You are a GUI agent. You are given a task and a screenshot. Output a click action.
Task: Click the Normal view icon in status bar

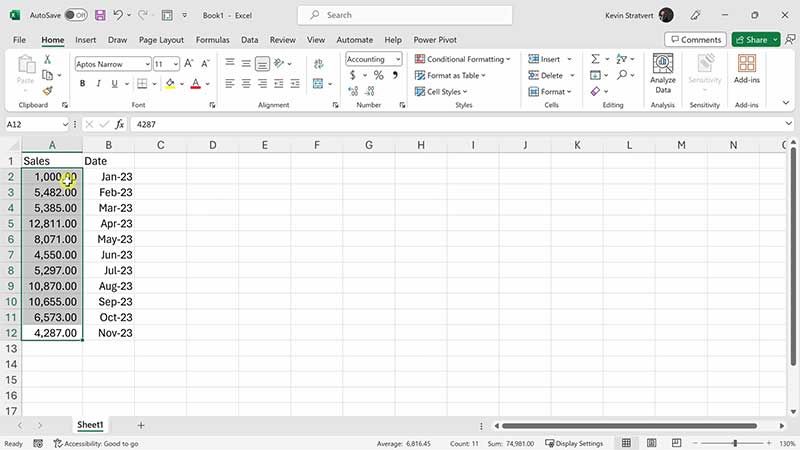click(626, 443)
